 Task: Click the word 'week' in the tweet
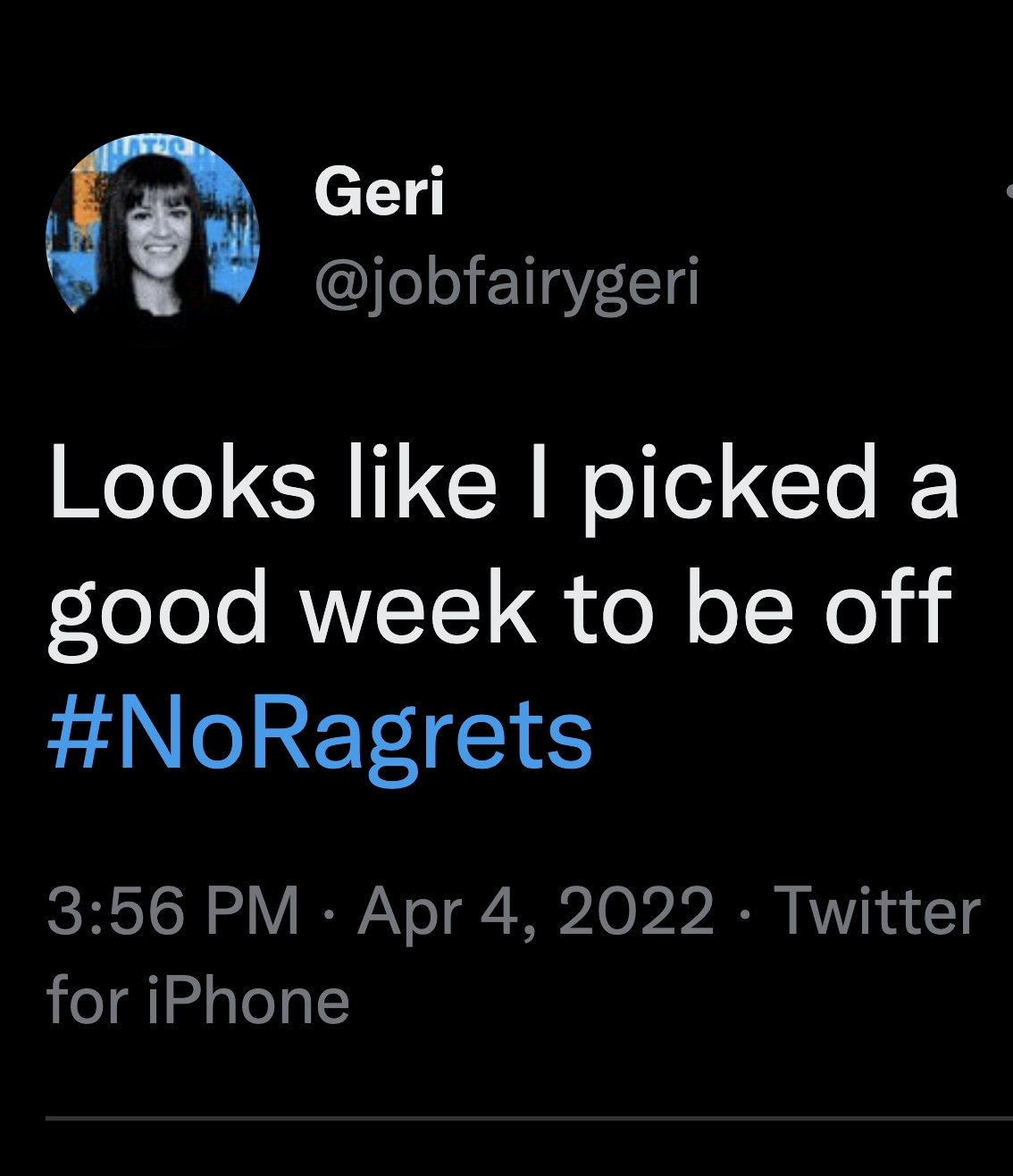tap(418, 609)
